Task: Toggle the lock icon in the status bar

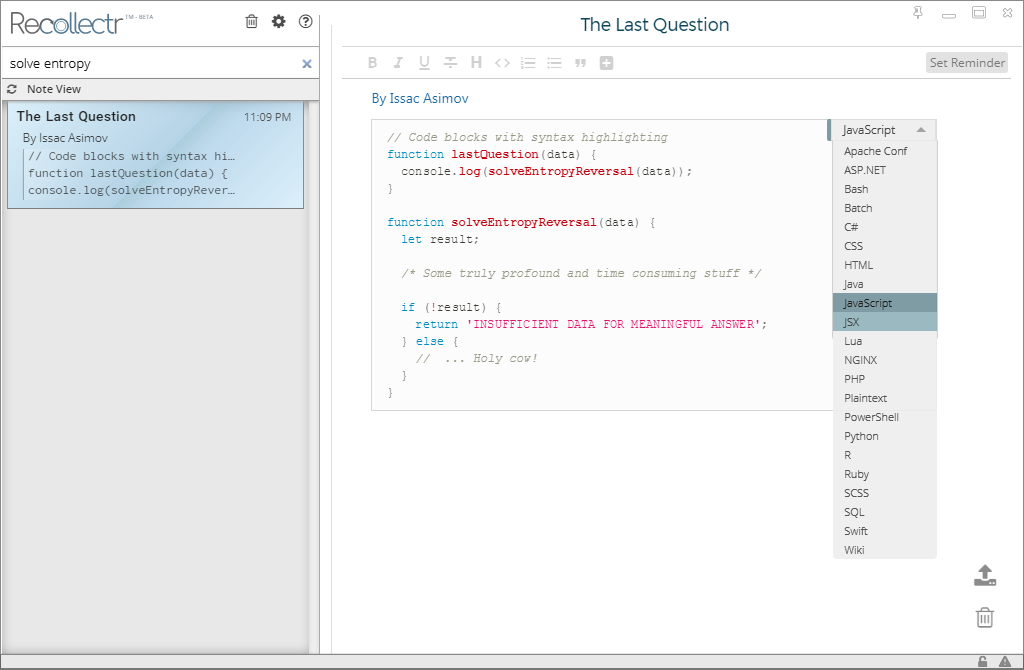Action: click(982, 662)
